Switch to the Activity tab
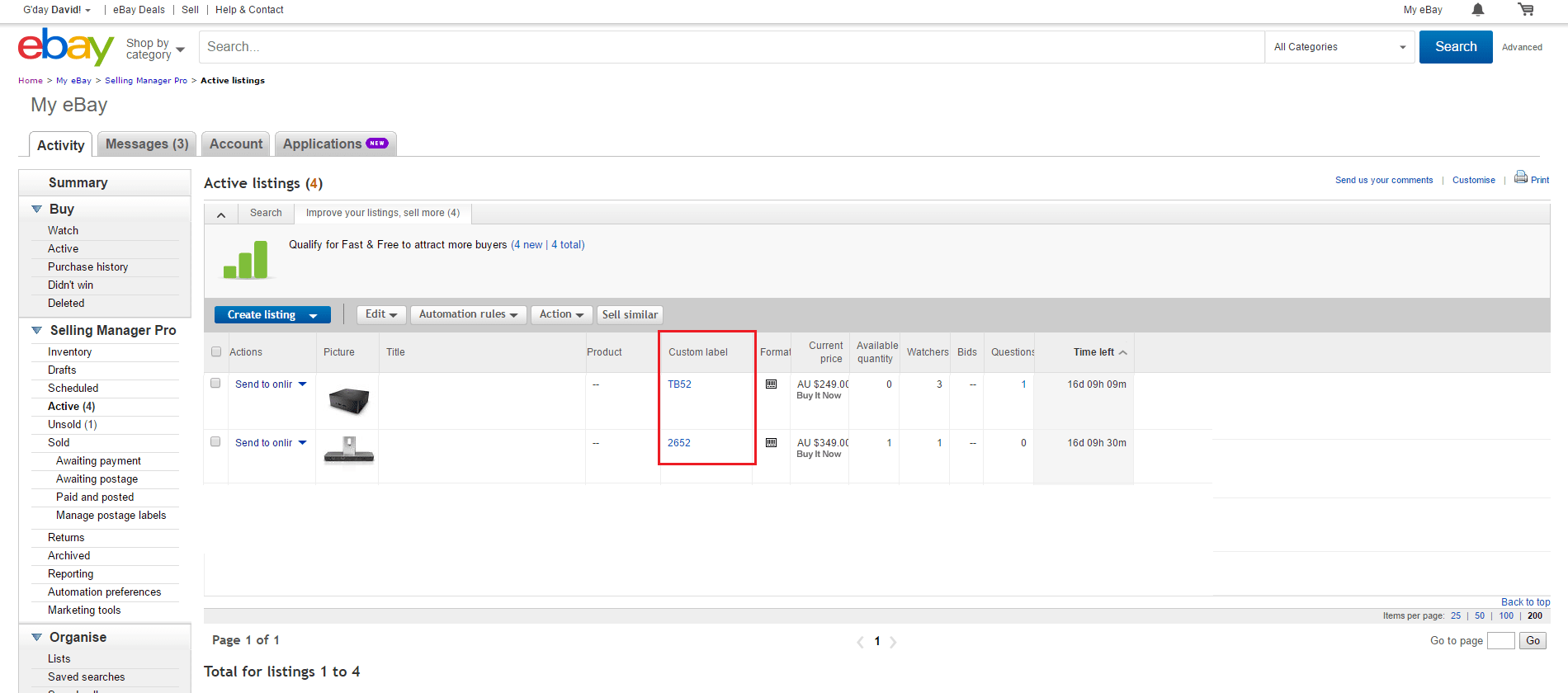 60,144
